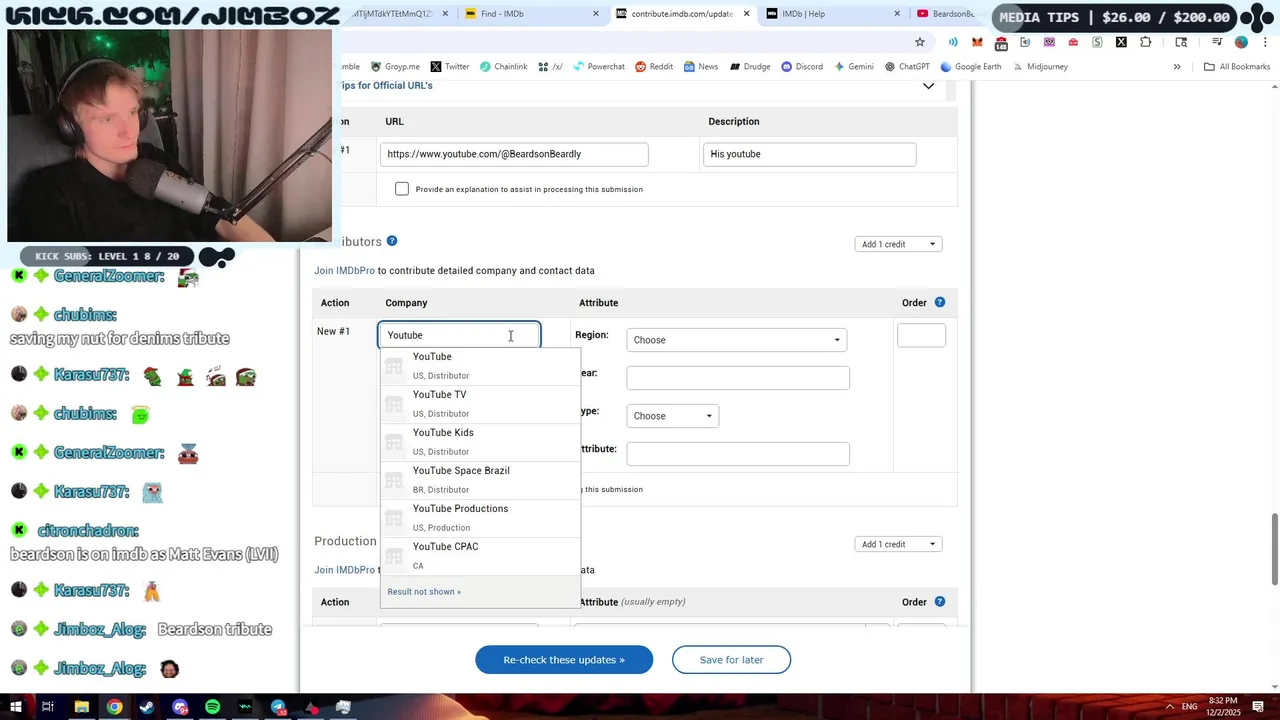Click the URL field with Beardson's YouTube link

pos(514,154)
